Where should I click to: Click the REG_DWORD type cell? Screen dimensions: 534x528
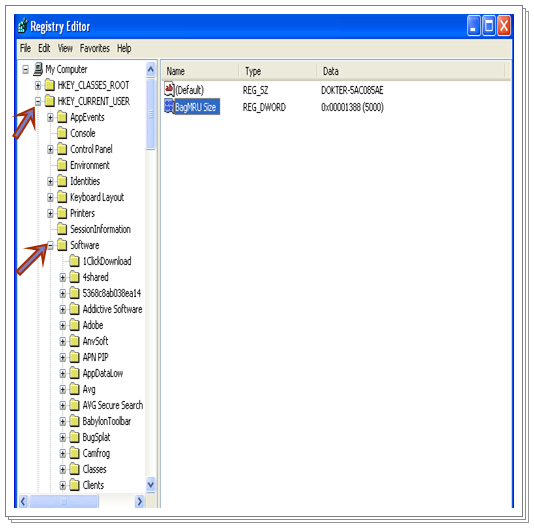[264, 107]
